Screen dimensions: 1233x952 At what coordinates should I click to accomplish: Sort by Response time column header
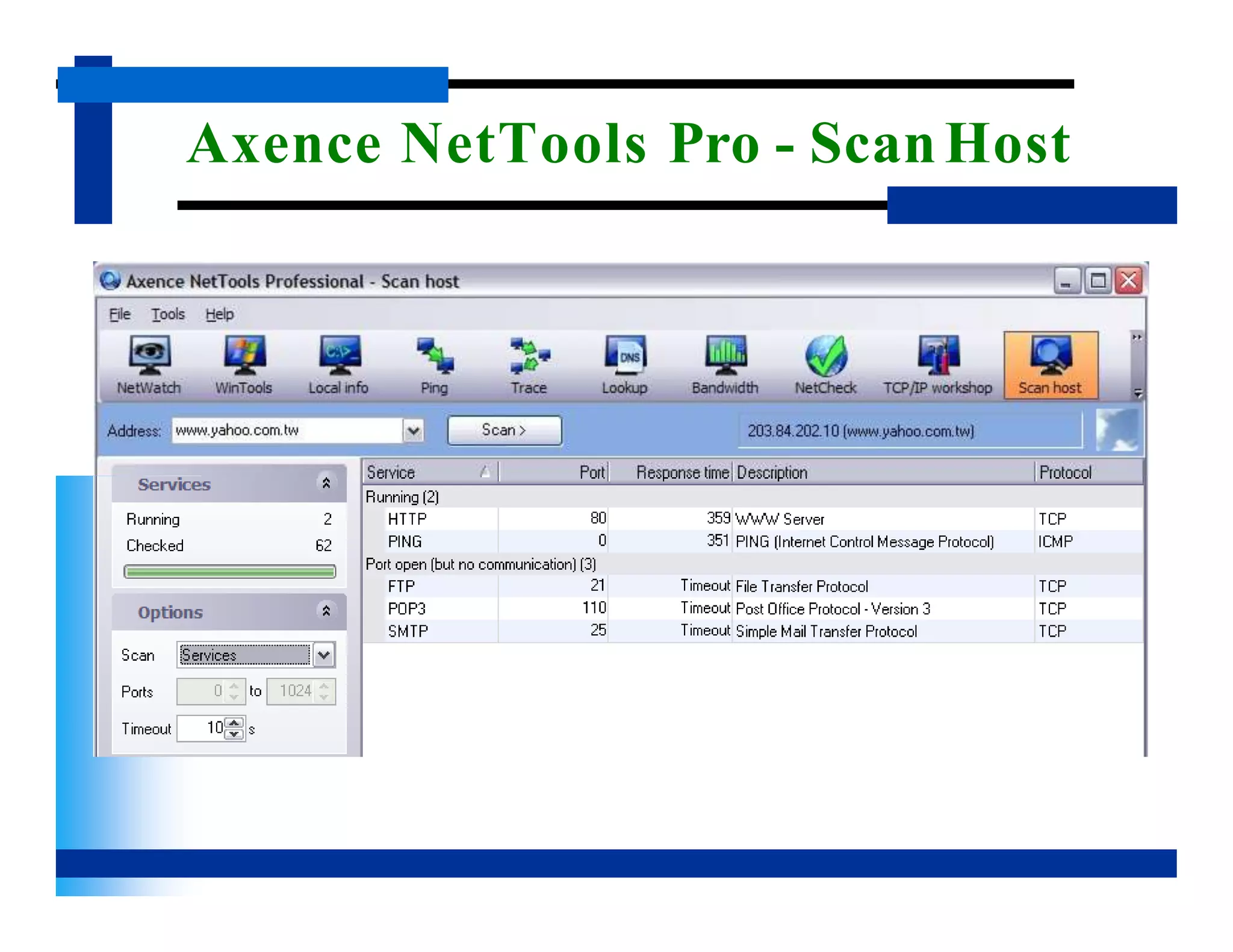click(671, 472)
